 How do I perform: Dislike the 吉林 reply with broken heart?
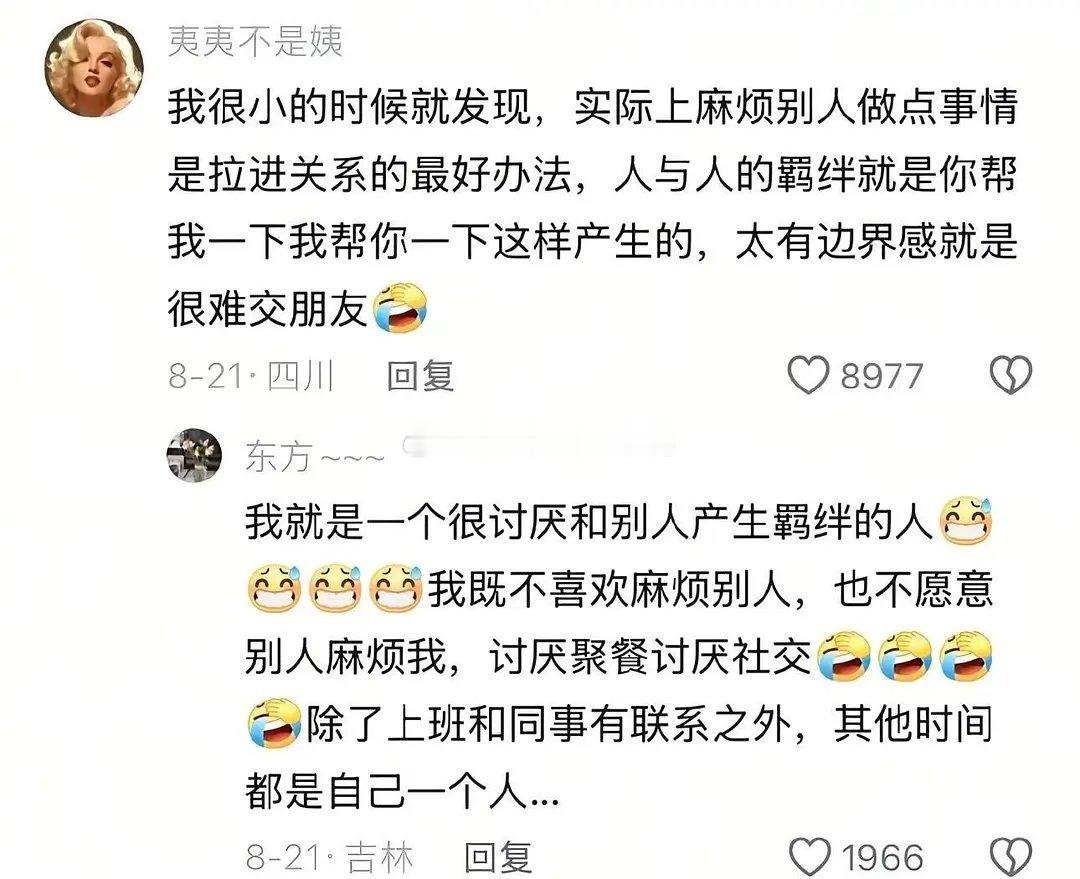1010,858
